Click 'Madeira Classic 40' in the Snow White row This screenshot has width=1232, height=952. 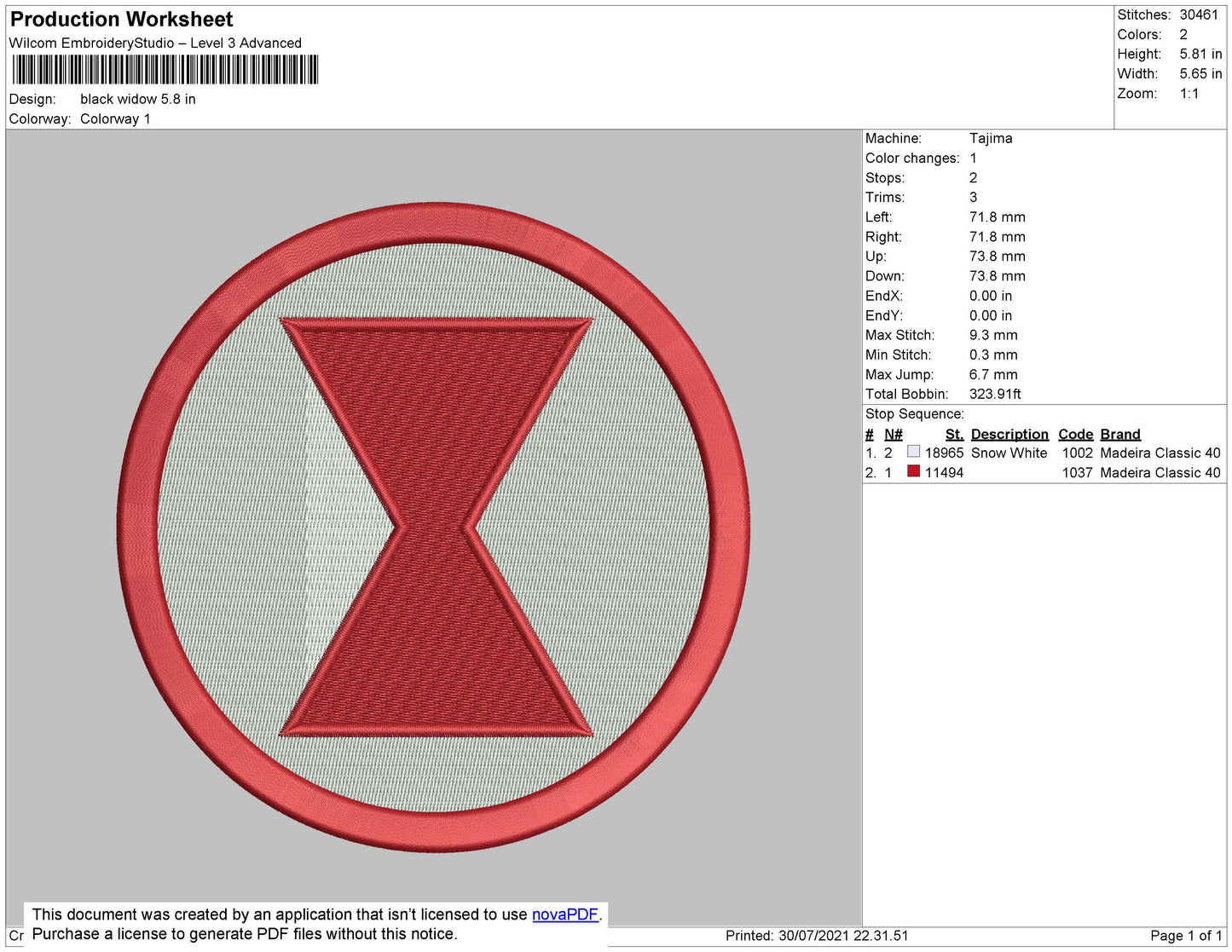1160,453
